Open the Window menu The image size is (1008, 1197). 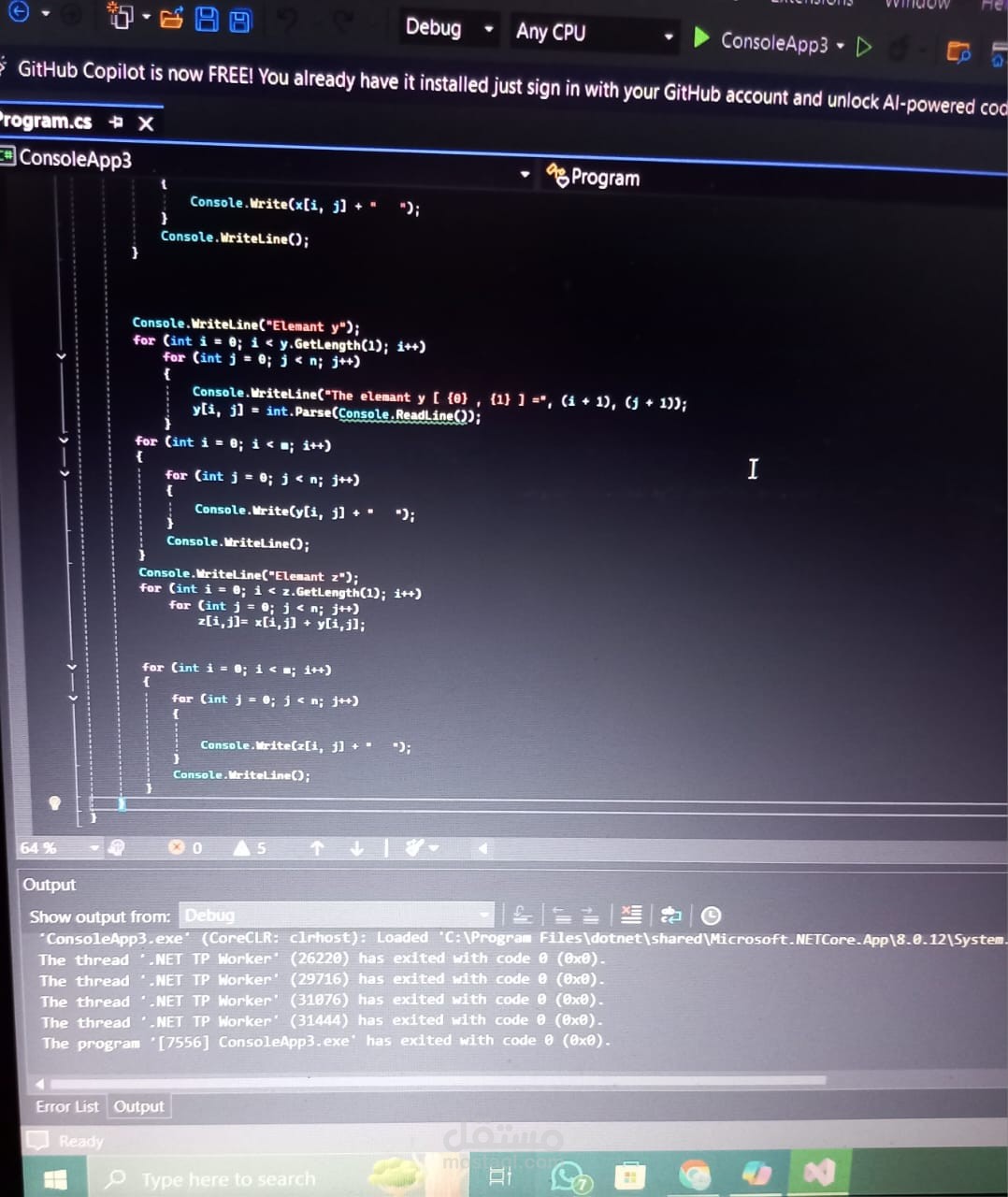(917, 4)
